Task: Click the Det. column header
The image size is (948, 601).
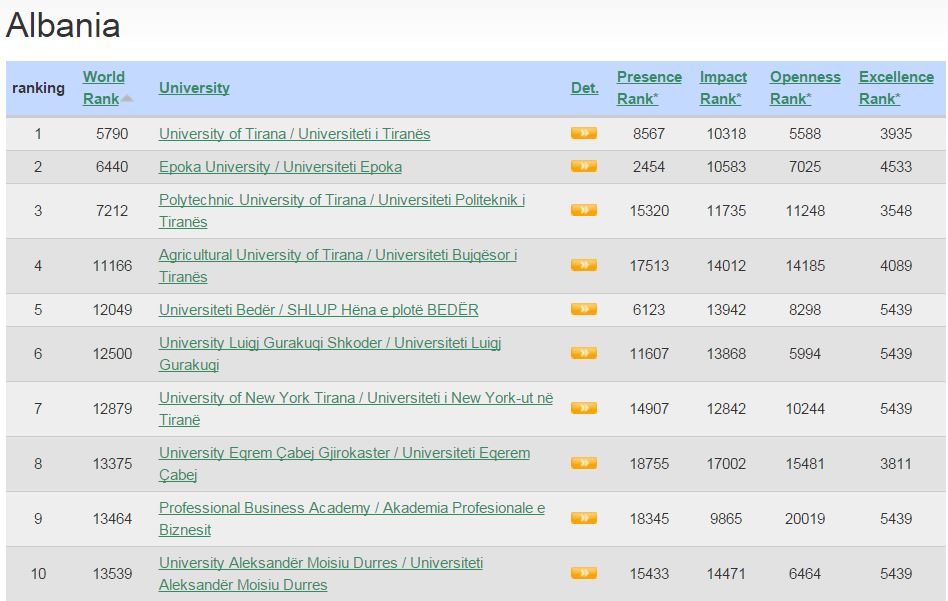Action: point(584,88)
